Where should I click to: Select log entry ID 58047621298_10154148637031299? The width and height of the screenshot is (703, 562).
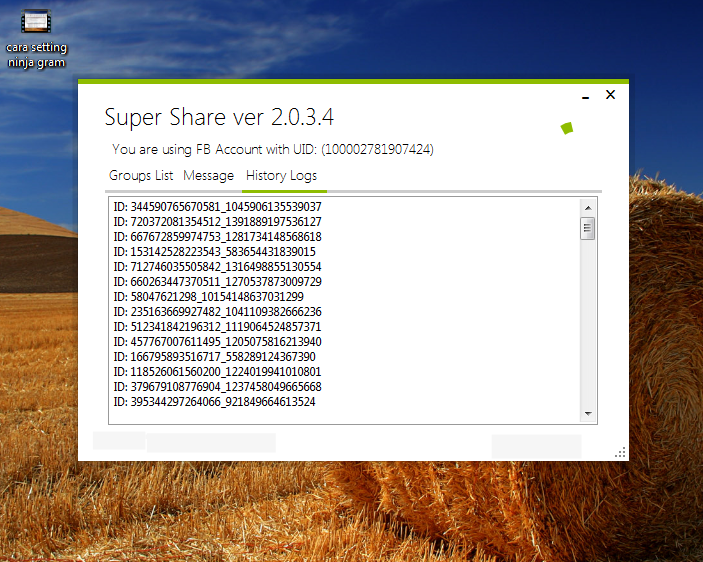click(x=208, y=297)
